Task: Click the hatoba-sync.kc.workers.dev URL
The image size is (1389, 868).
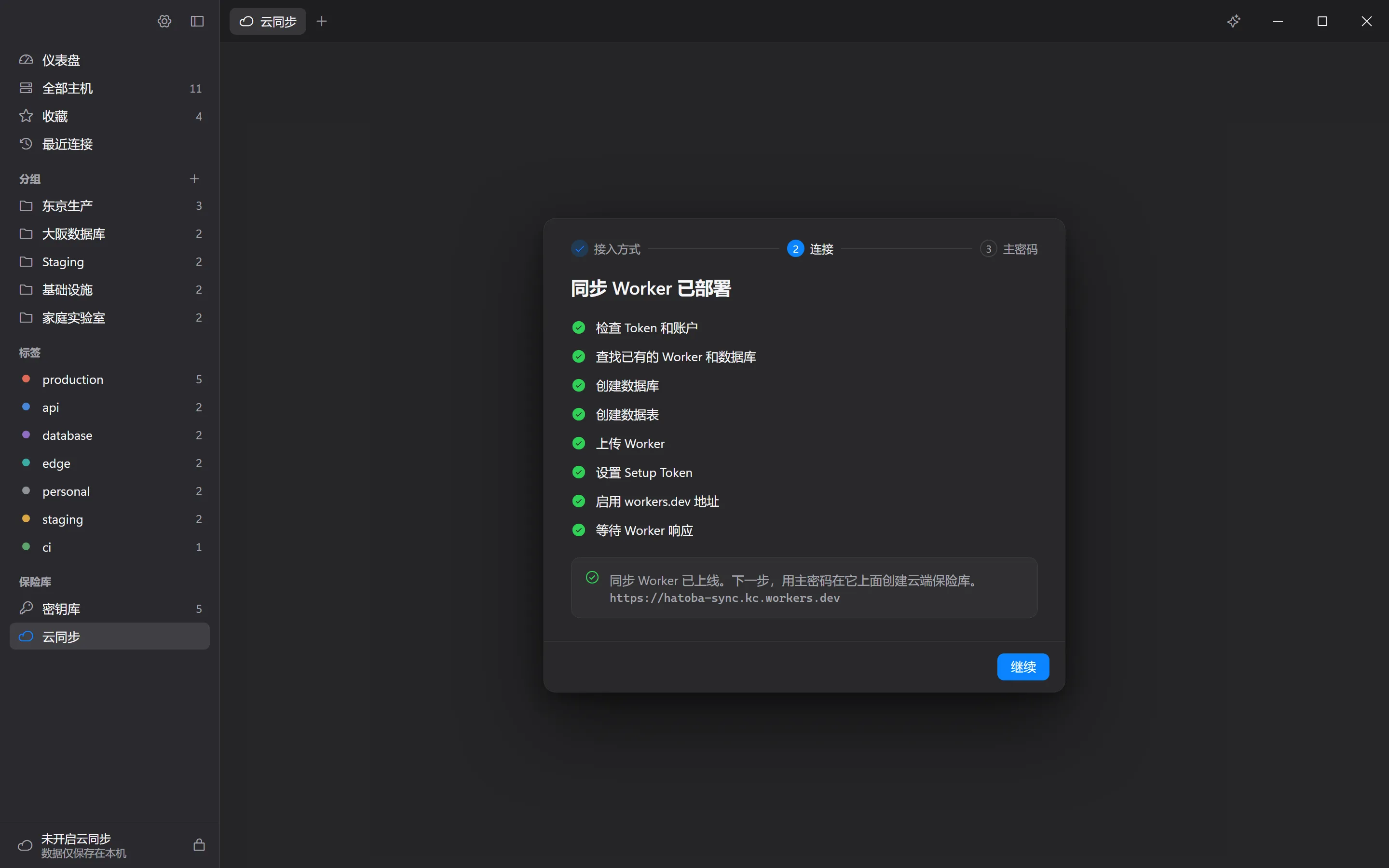Action: point(724,597)
